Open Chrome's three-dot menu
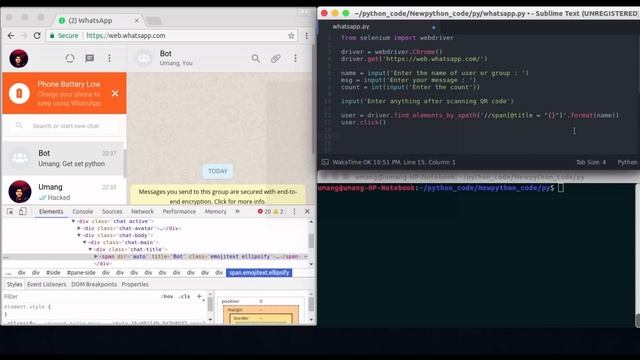640x360 pixels. point(307,36)
